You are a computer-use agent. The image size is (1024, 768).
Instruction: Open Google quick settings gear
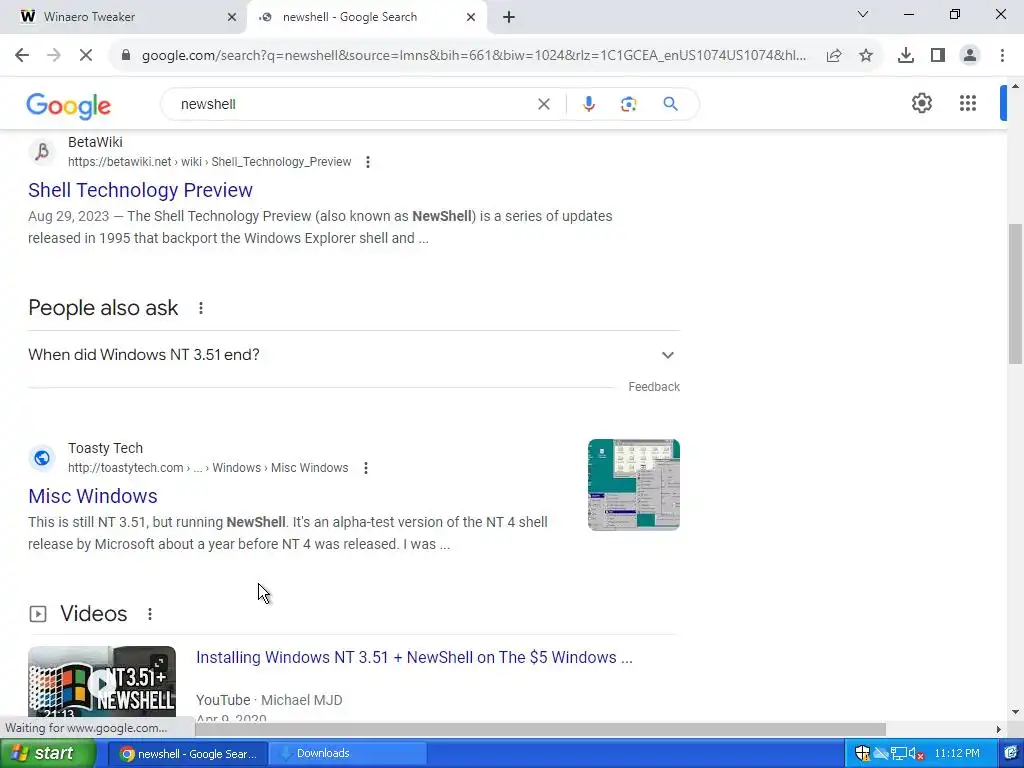[921, 103]
